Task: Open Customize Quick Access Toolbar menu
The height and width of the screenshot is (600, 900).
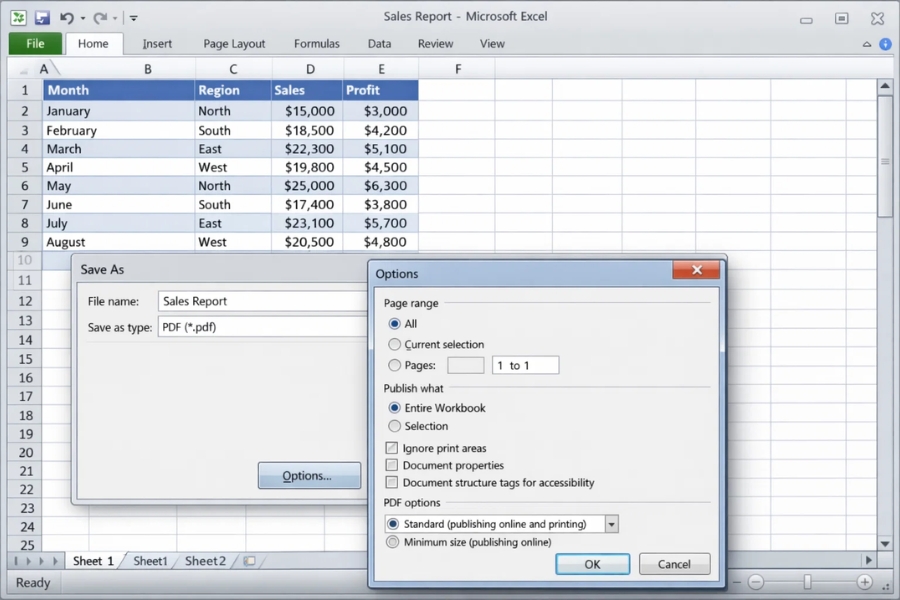Action: (x=134, y=17)
